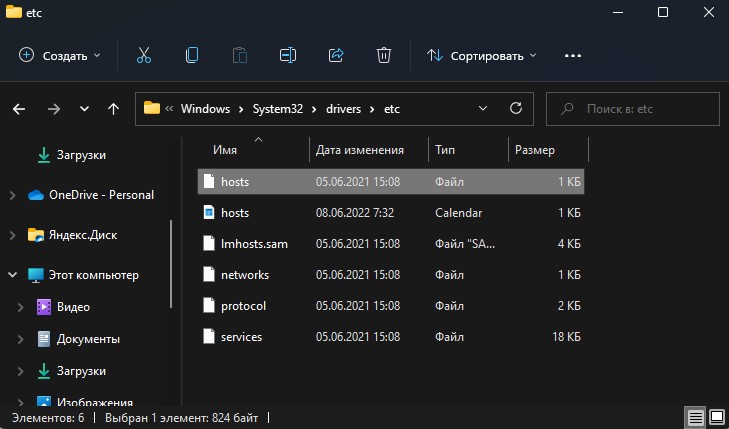
Task: Click the Файл "SA... type cell
Action: click(x=465, y=244)
